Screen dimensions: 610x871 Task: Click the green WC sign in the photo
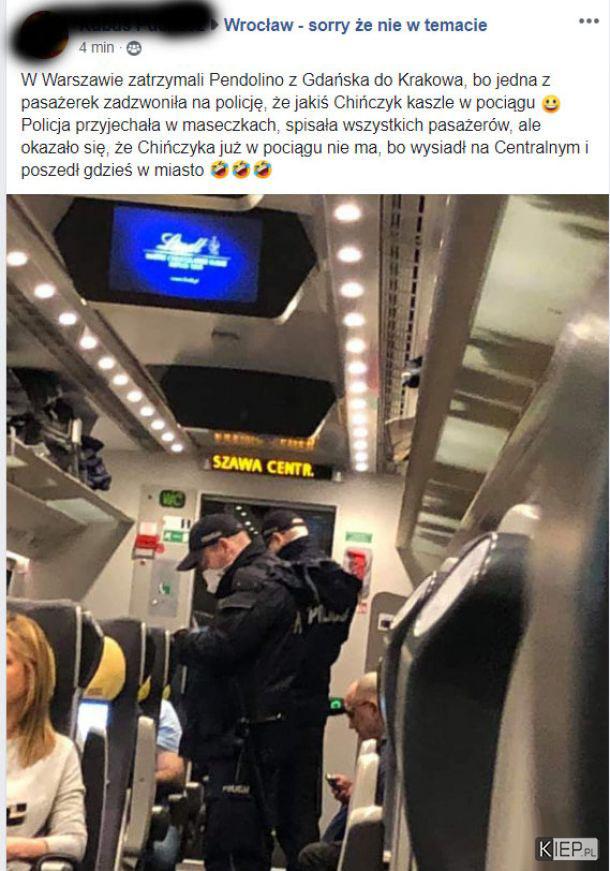[172, 499]
